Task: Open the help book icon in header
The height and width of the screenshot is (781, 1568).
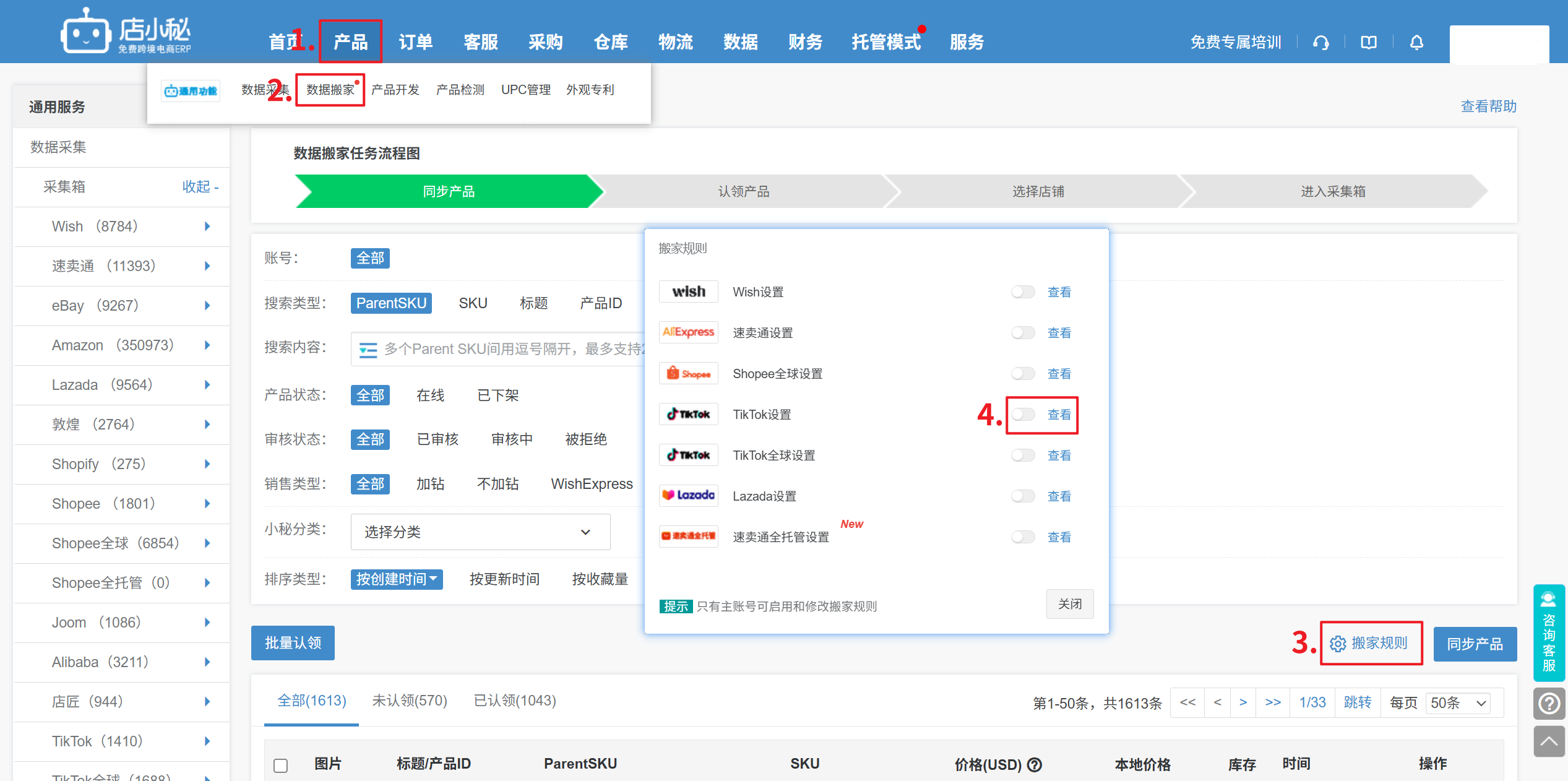Action: pyautogui.click(x=1368, y=43)
